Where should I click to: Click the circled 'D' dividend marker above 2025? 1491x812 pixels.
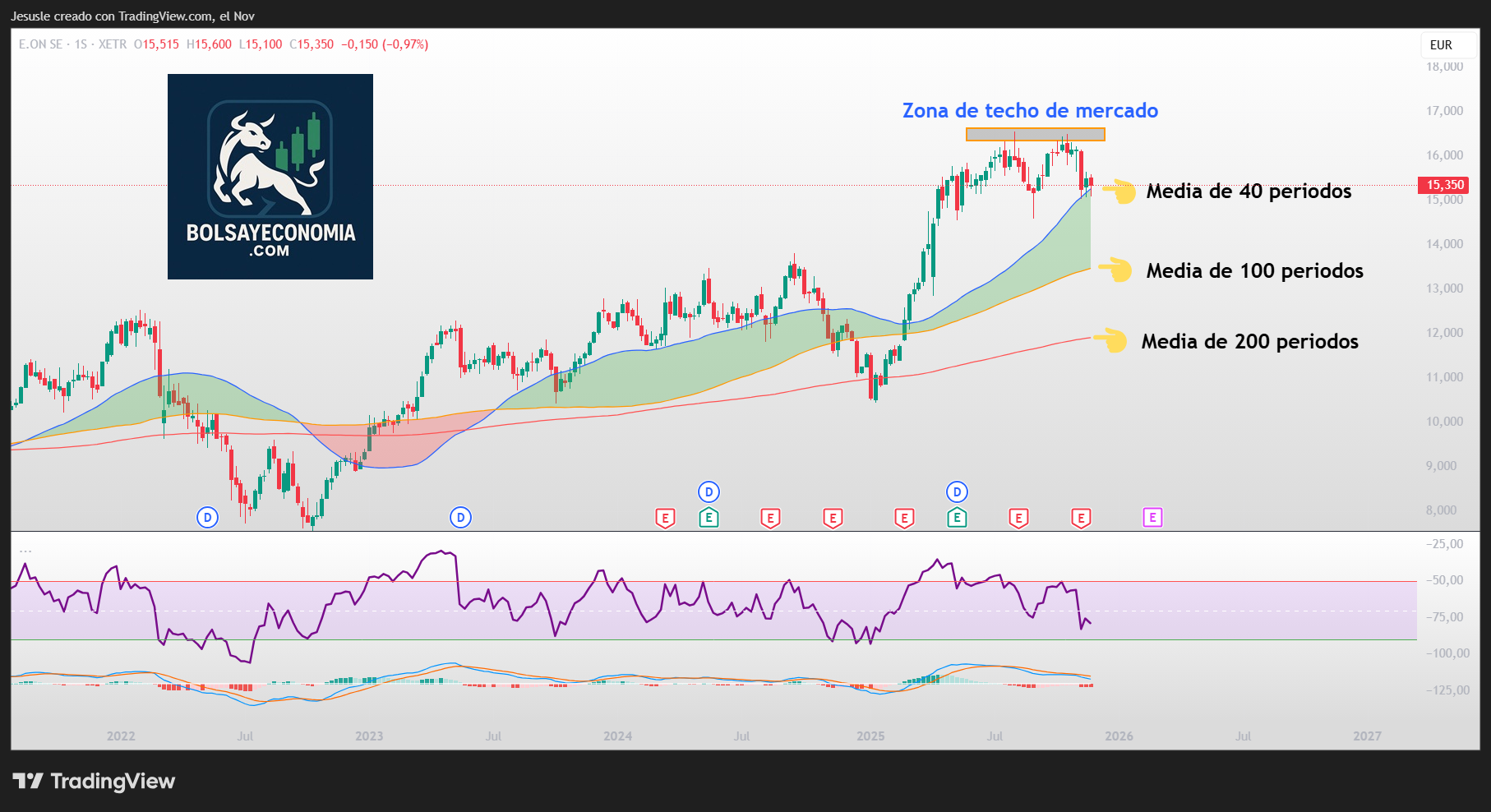(x=957, y=491)
